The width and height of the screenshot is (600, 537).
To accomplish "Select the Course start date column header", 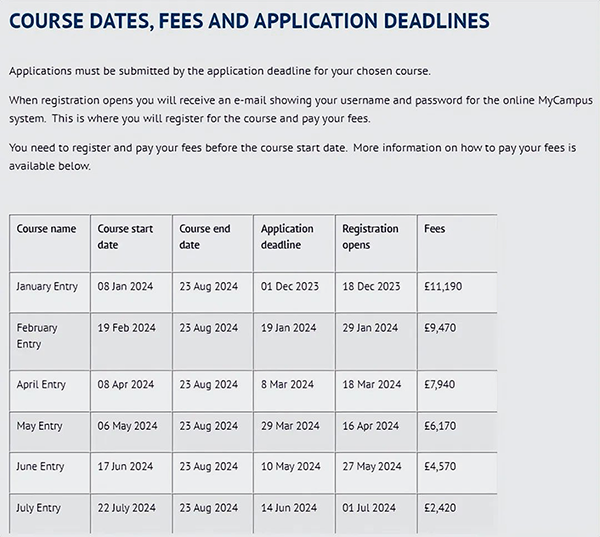I will pyautogui.click(x=126, y=236).
